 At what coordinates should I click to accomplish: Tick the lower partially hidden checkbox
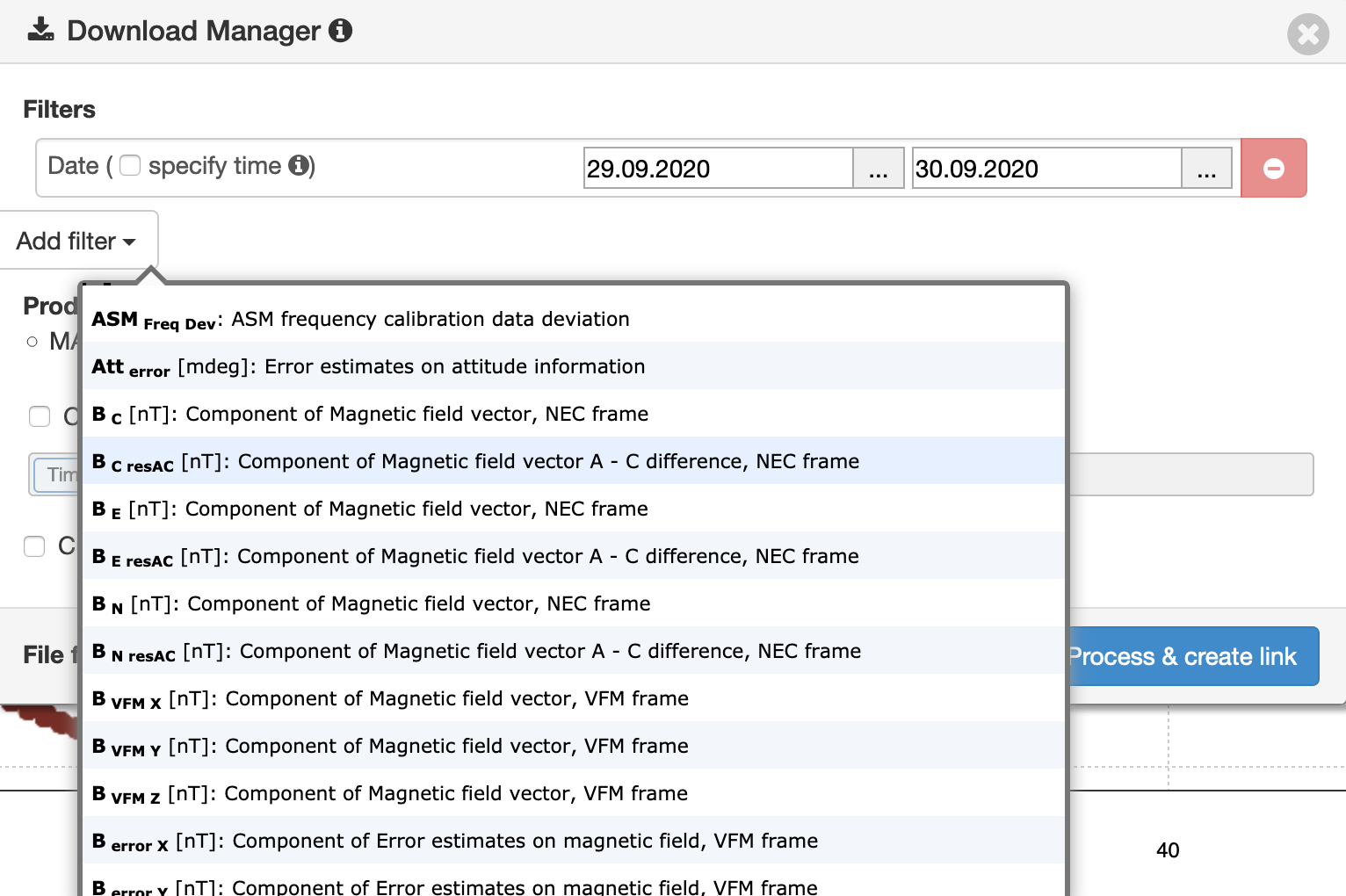point(34,546)
